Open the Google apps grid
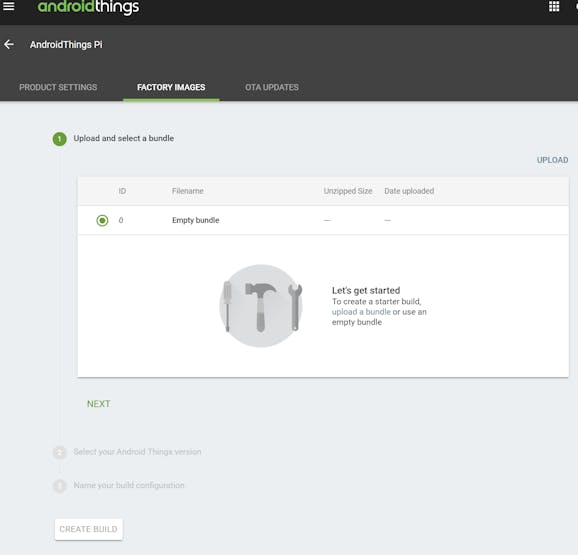This screenshot has height=555, width=578. 554,6
